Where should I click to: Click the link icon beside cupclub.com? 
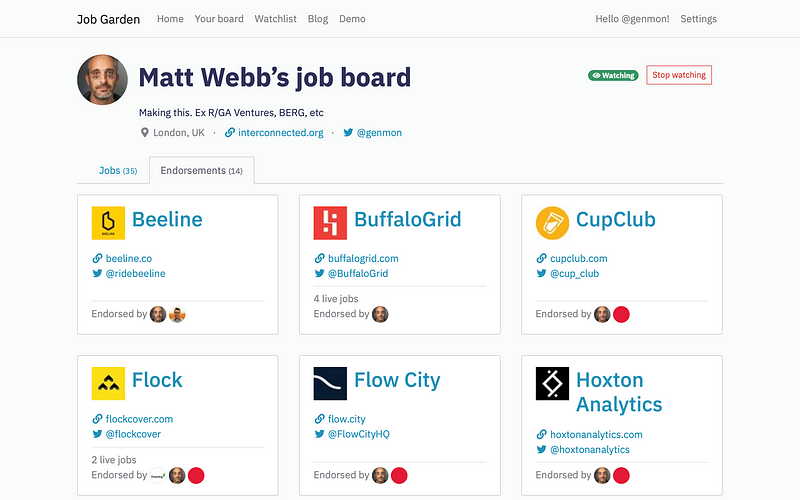tap(541, 258)
